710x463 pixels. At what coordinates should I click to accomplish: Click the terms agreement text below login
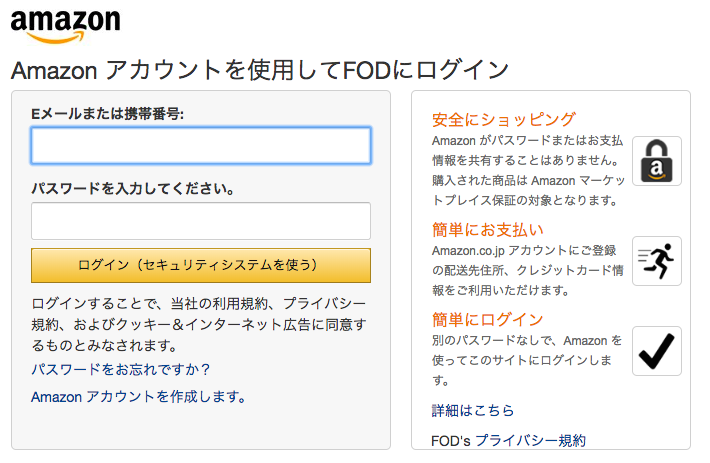(x=199, y=325)
